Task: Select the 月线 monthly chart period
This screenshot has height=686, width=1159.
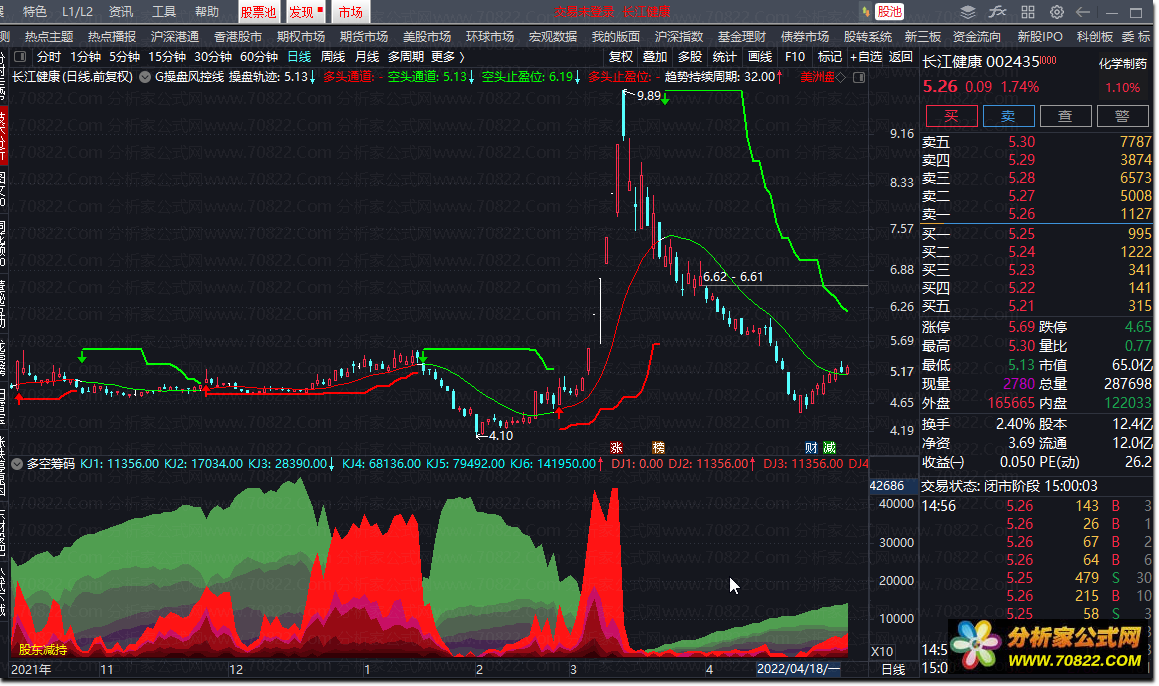Action: tap(367, 57)
